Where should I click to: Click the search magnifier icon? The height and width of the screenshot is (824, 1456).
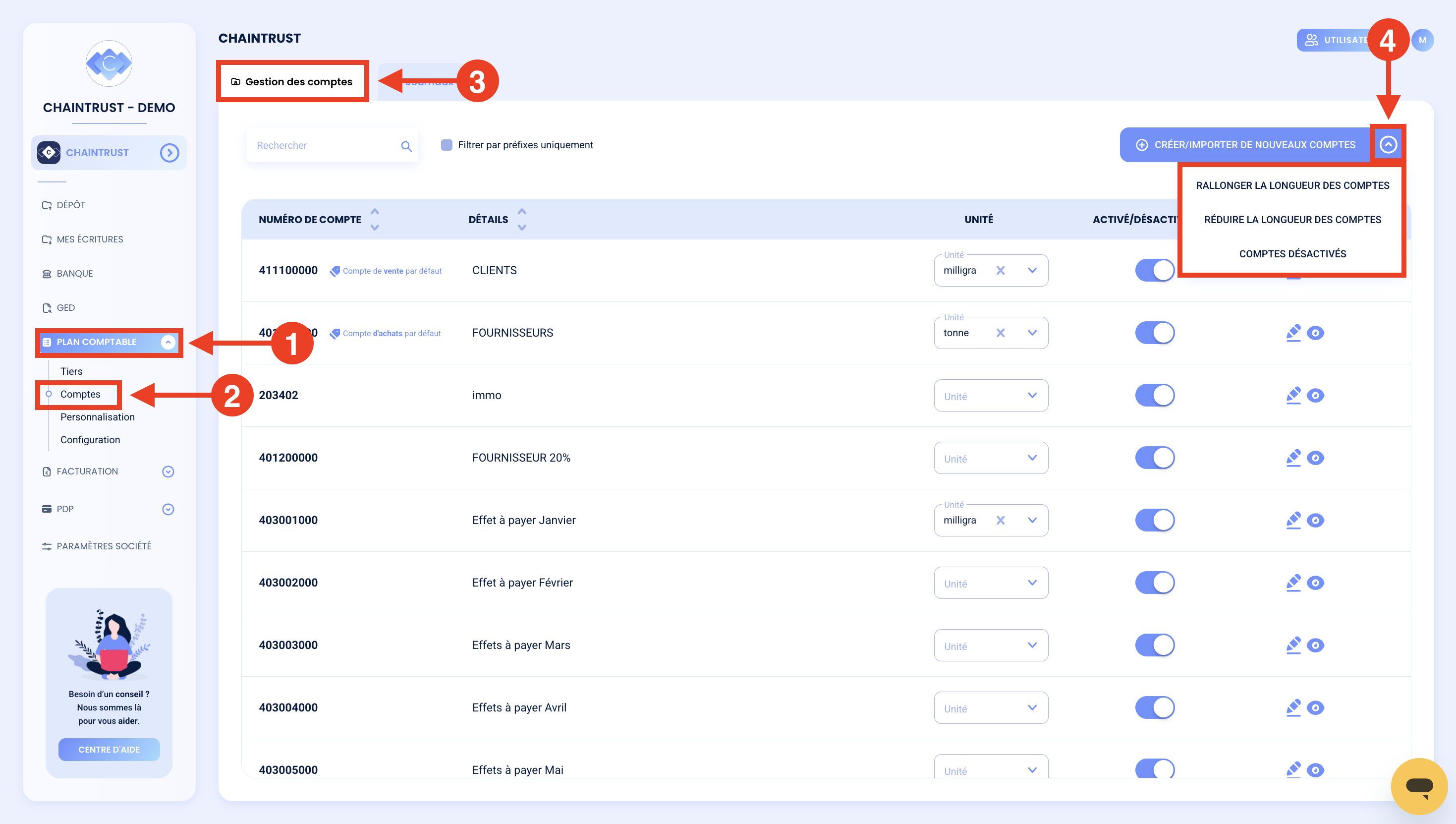[x=406, y=146]
